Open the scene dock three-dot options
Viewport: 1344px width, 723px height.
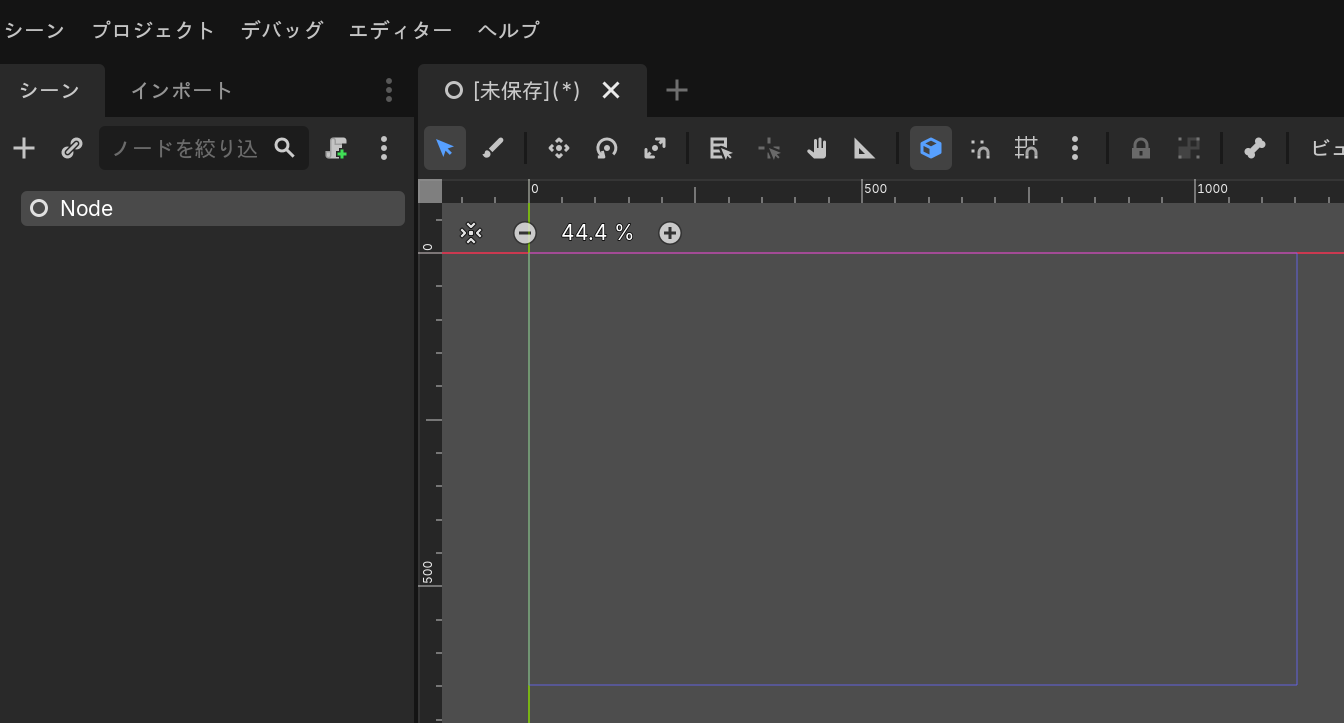pos(389,90)
